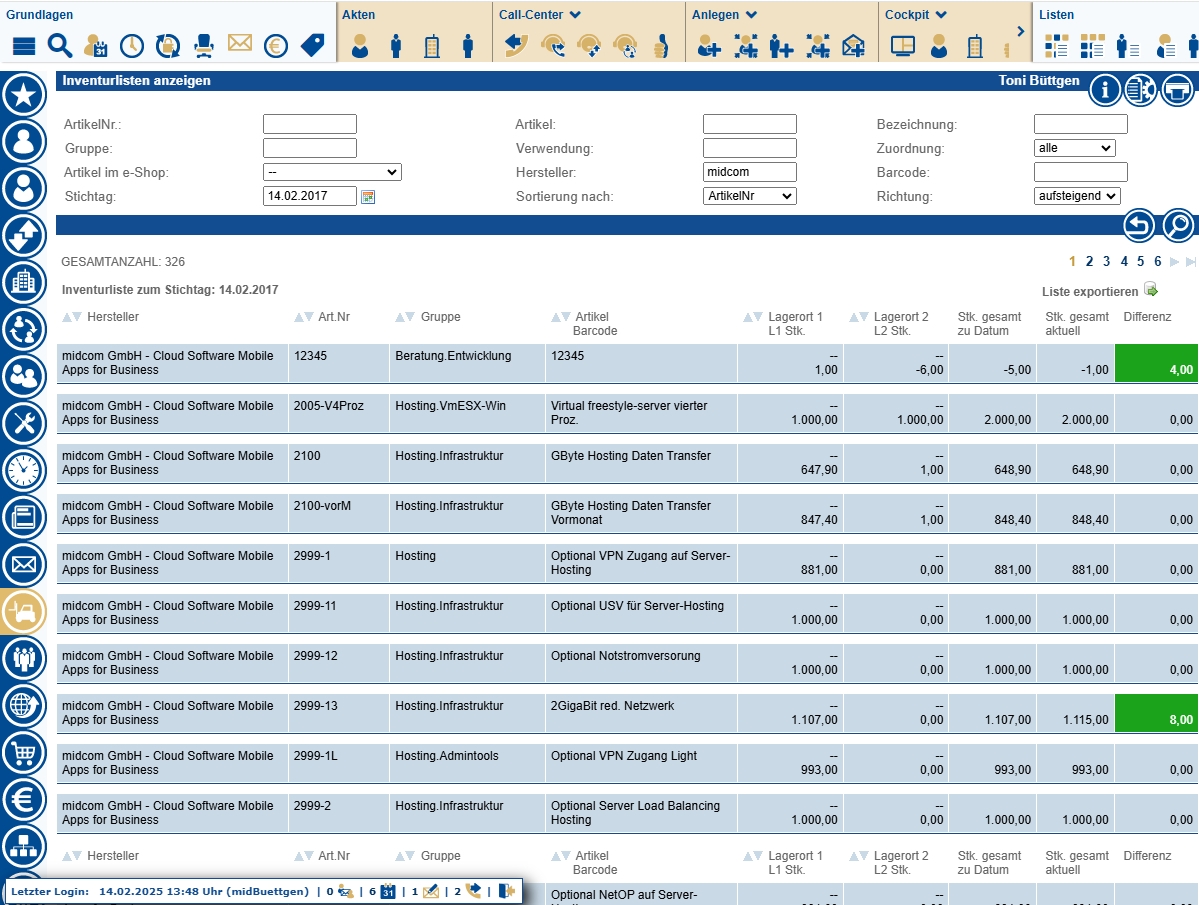Toggle Gruppe column sorting arrow
This screenshot has width=1199, height=905.
click(403, 316)
